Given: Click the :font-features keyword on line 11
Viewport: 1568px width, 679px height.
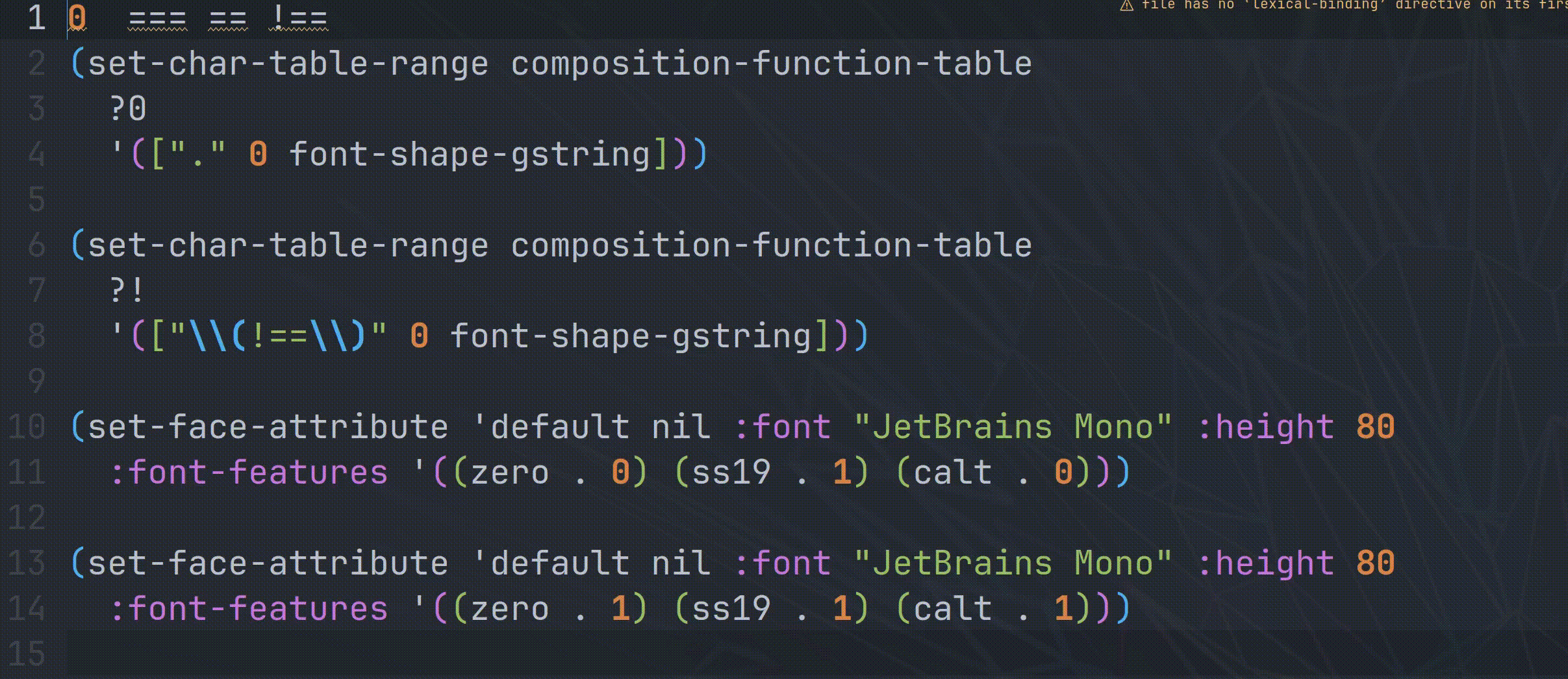Looking at the screenshot, I should 249,473.
